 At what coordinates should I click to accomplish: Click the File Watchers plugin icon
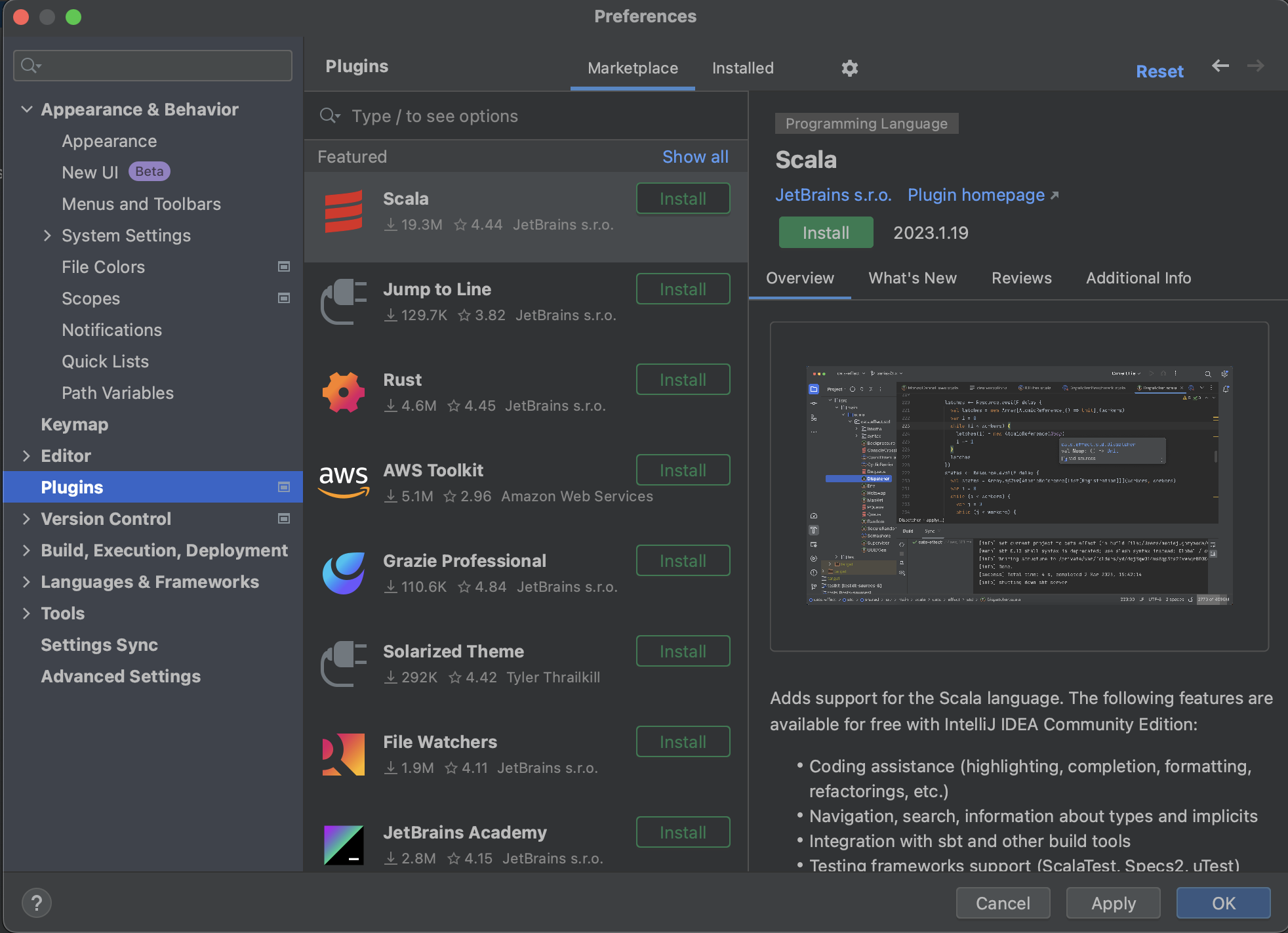tap(343, 755)
